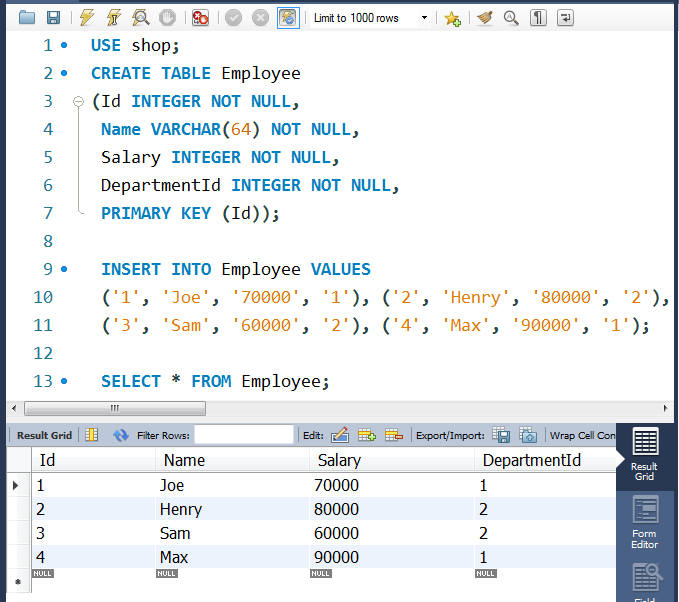Screen dimensions: 679x602
Task: Toggle invisible characters display (pilcrow icon)
Action: (x=538, y=18)
